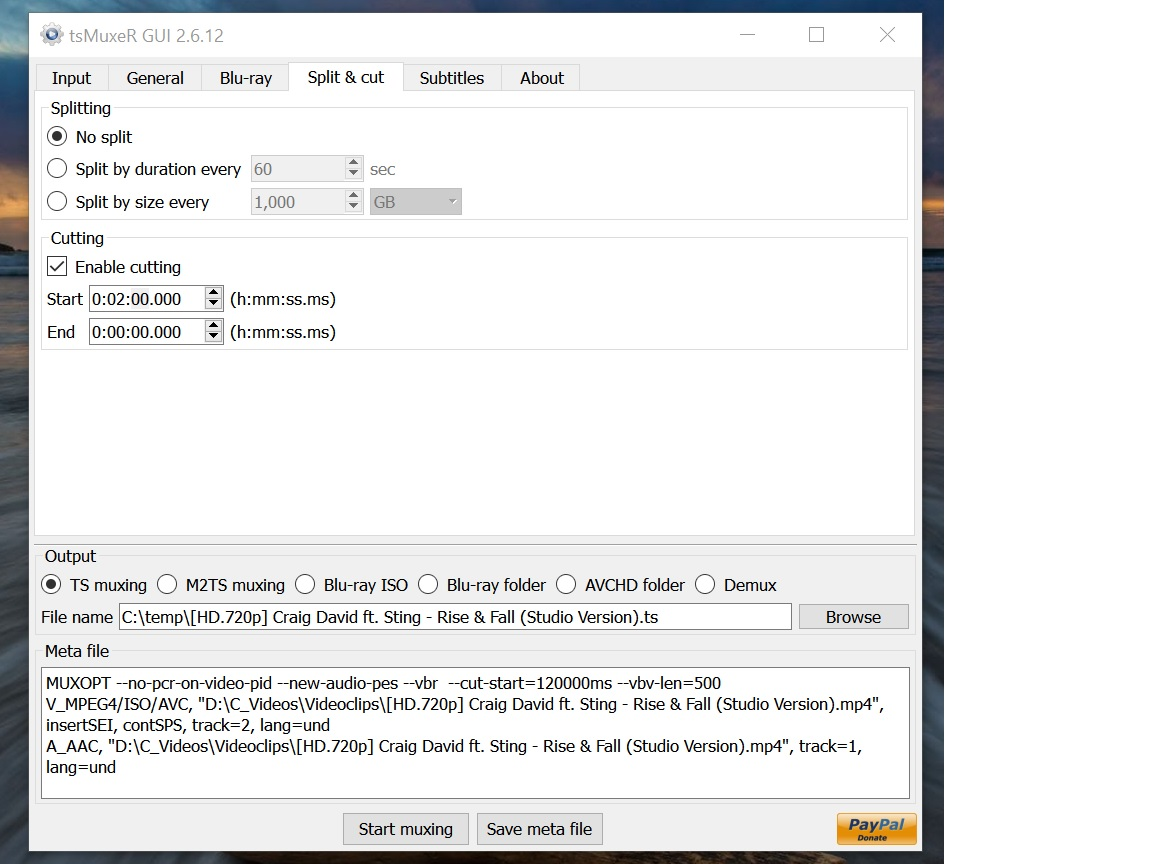Viewport: 1152px width, 864px height.
Task: Select TS muxing output
Action: tap(51, 585)
